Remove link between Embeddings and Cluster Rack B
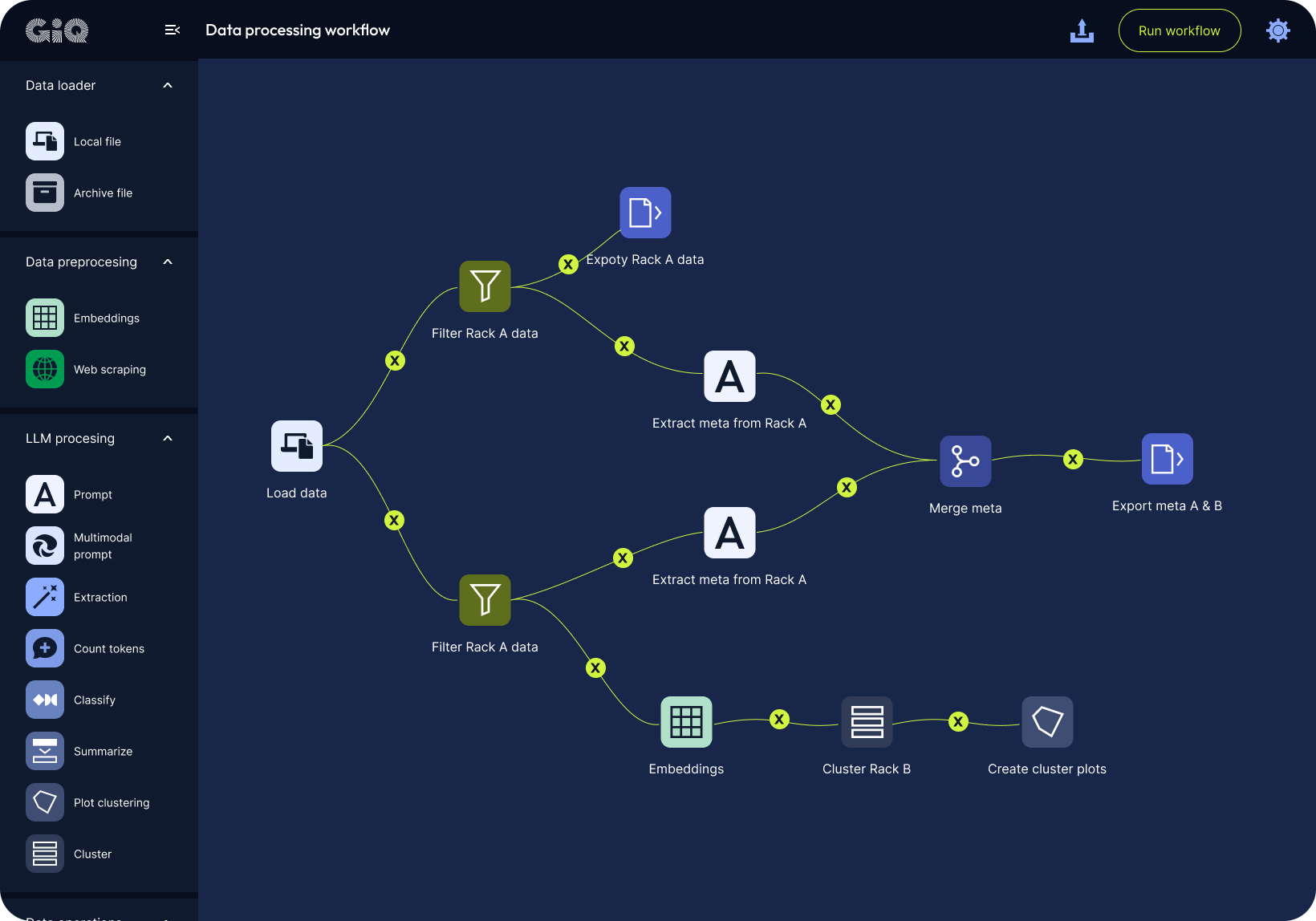 tap(779, 719)
